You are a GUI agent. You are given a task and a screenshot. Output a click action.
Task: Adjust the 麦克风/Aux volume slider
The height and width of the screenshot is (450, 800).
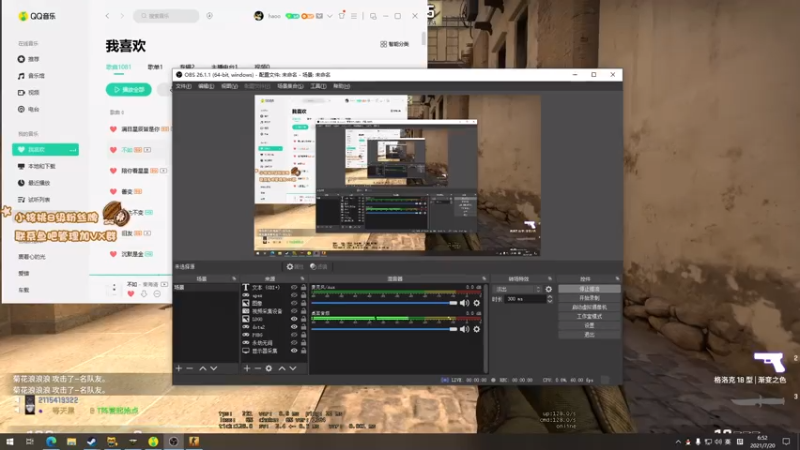(x=384, y=303)
